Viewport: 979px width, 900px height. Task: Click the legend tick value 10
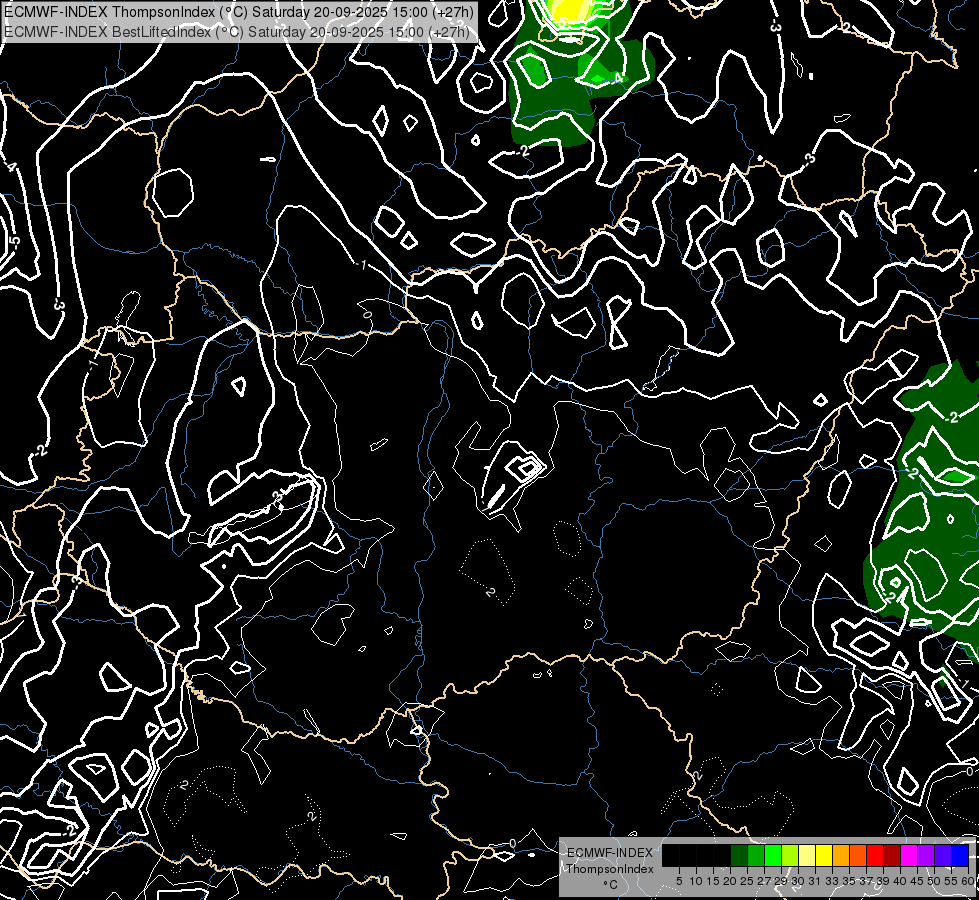point(696,881)
